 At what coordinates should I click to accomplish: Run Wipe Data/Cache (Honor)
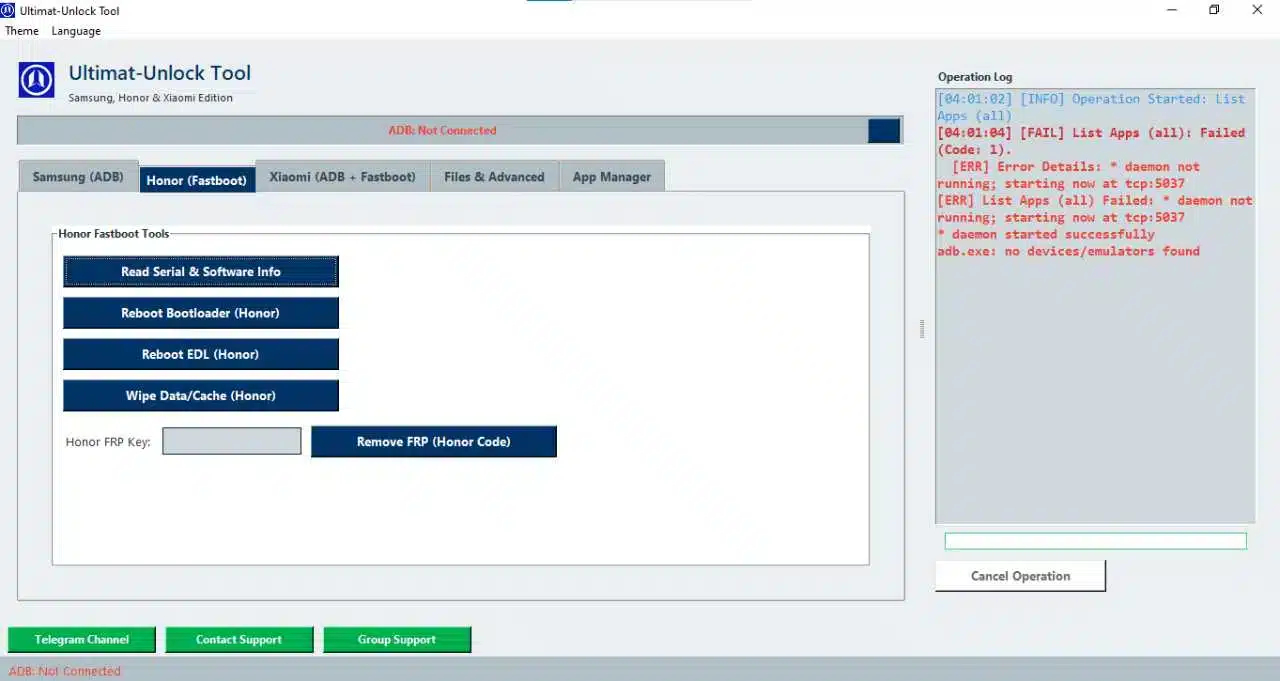[200, 395]
